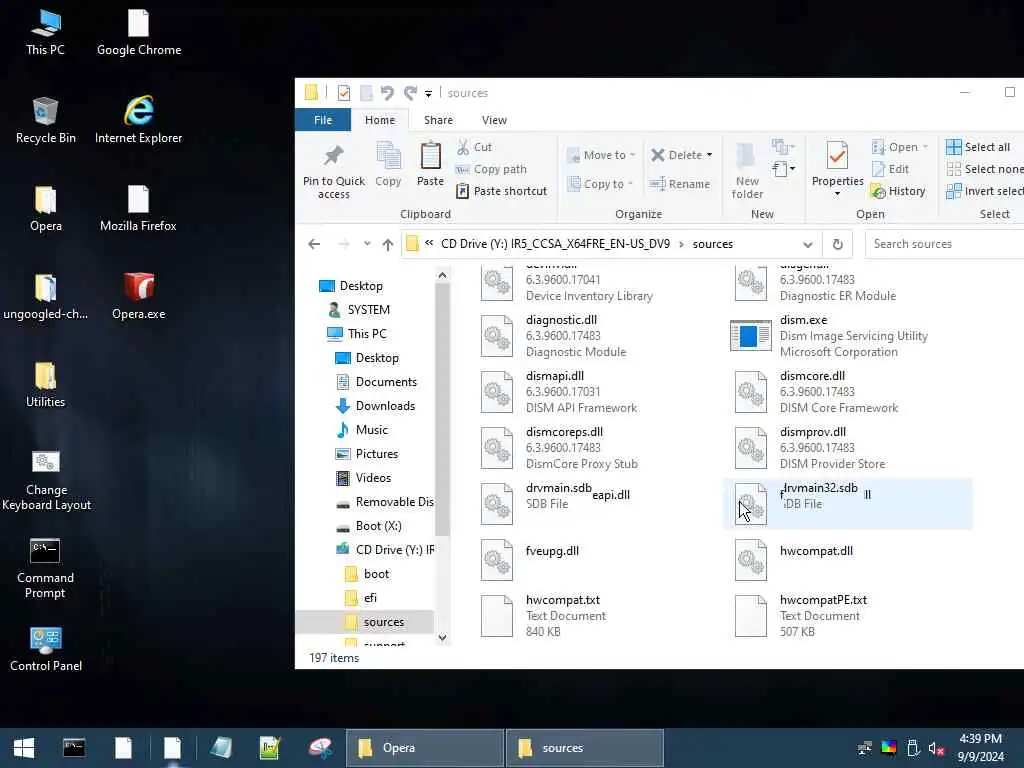Click the volume muted tray icon
The image size is (1024, 768).
click(x=936, y=748)
